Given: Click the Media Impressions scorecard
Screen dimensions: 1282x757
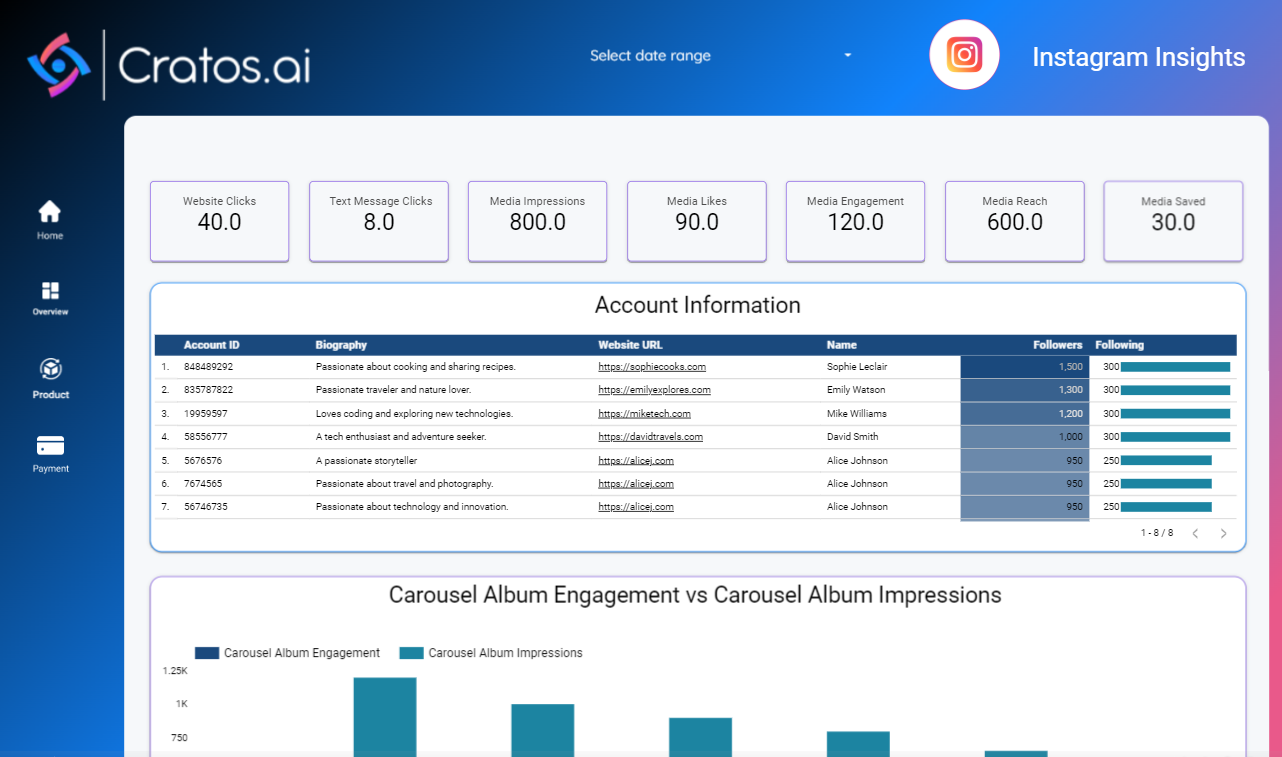Looking at the screenshot, I should [537, 221].
